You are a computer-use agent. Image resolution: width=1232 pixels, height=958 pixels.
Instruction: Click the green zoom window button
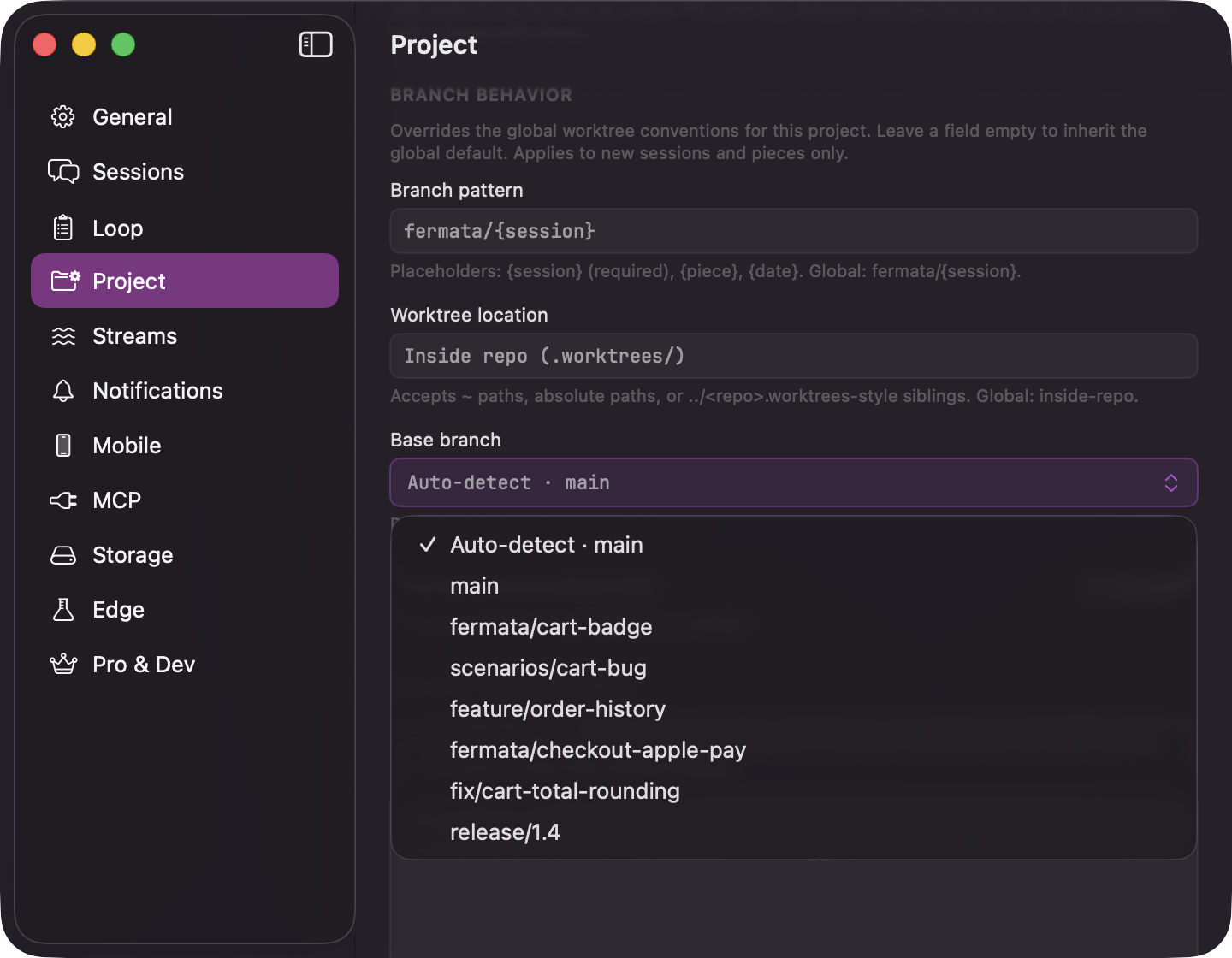click(x=123, y=44)
